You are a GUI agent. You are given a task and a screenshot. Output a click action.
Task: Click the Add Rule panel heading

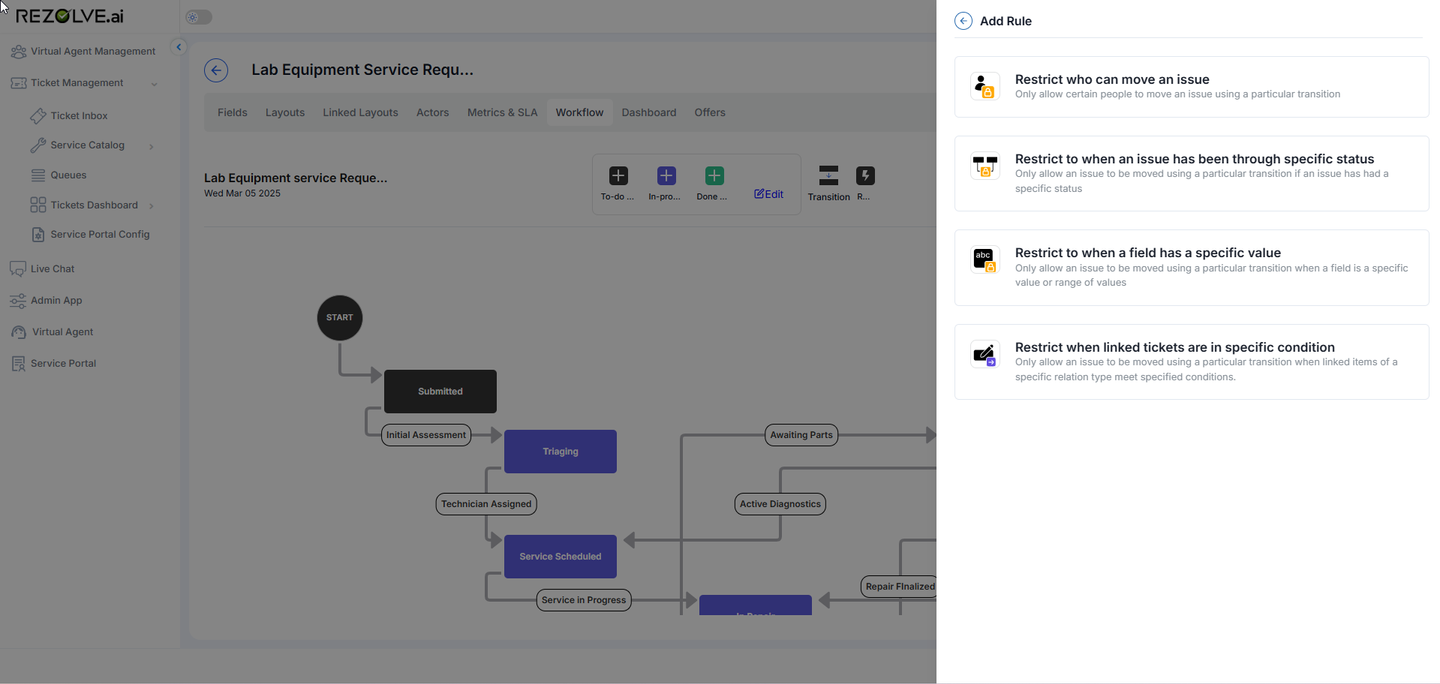tap(1006, 21)
